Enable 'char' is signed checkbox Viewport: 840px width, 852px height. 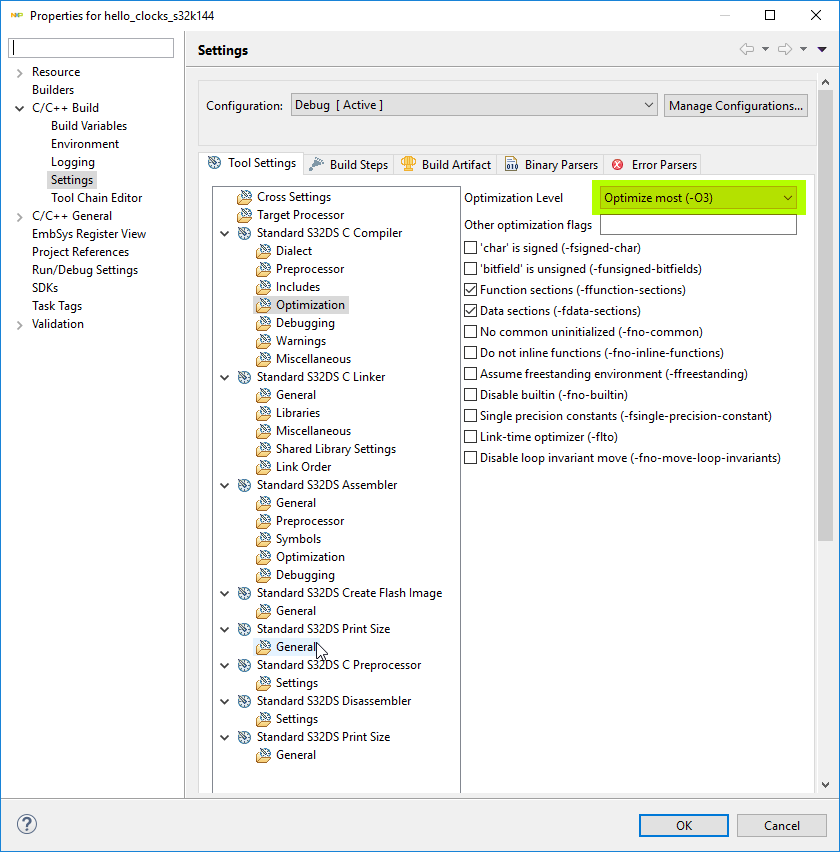pos(471,248)
